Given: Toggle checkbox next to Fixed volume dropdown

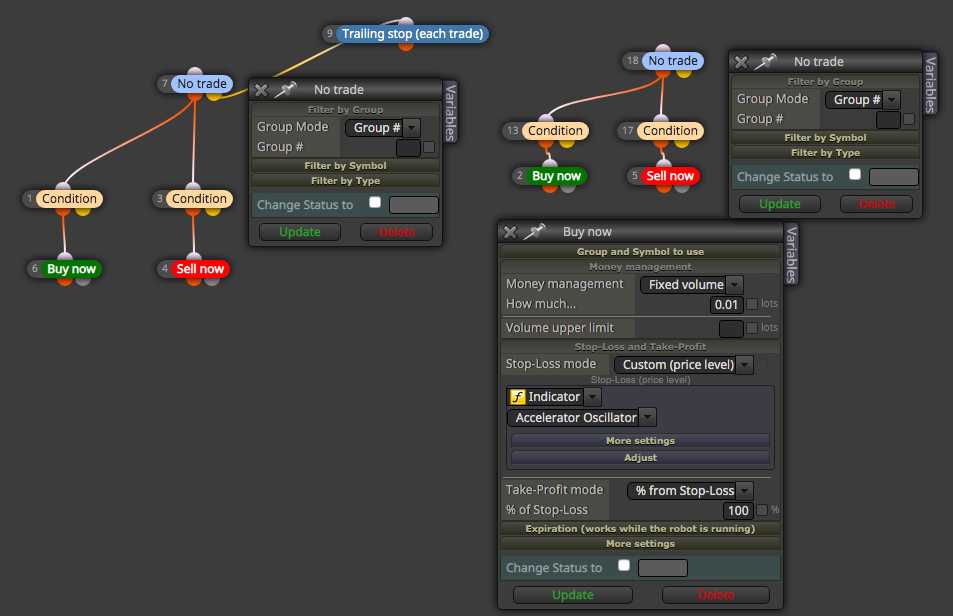Looking at the screenshot, I should tap(752, 284).
